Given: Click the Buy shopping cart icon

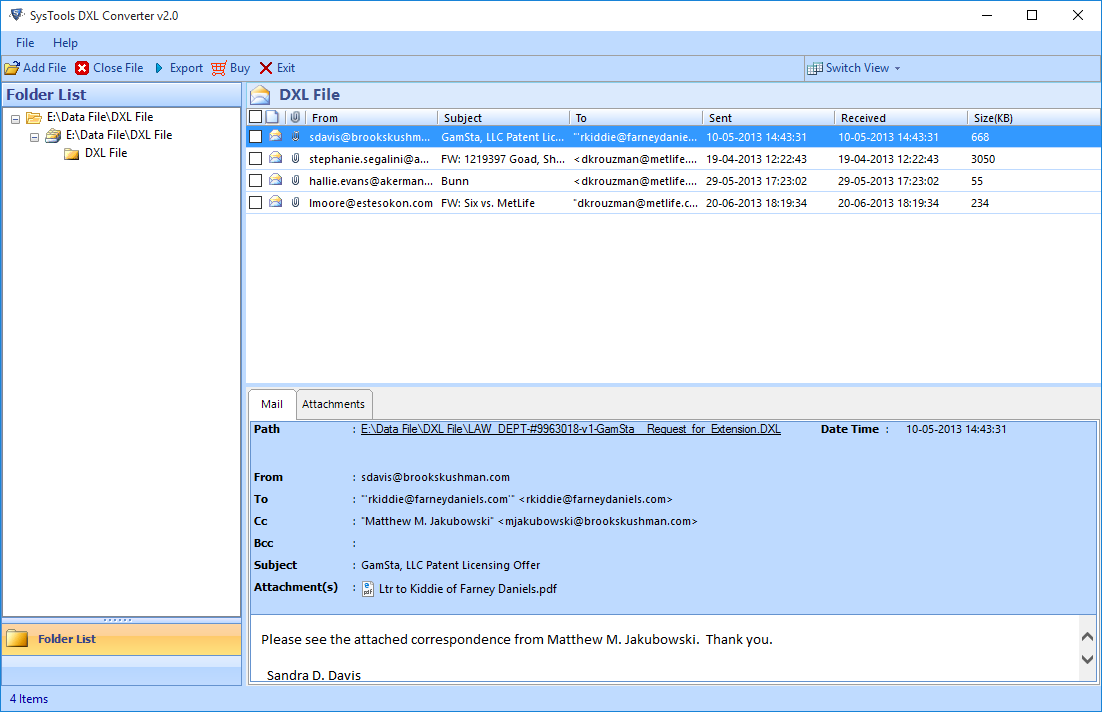Looking at the screenshot, I should click(x=219, y=68).
